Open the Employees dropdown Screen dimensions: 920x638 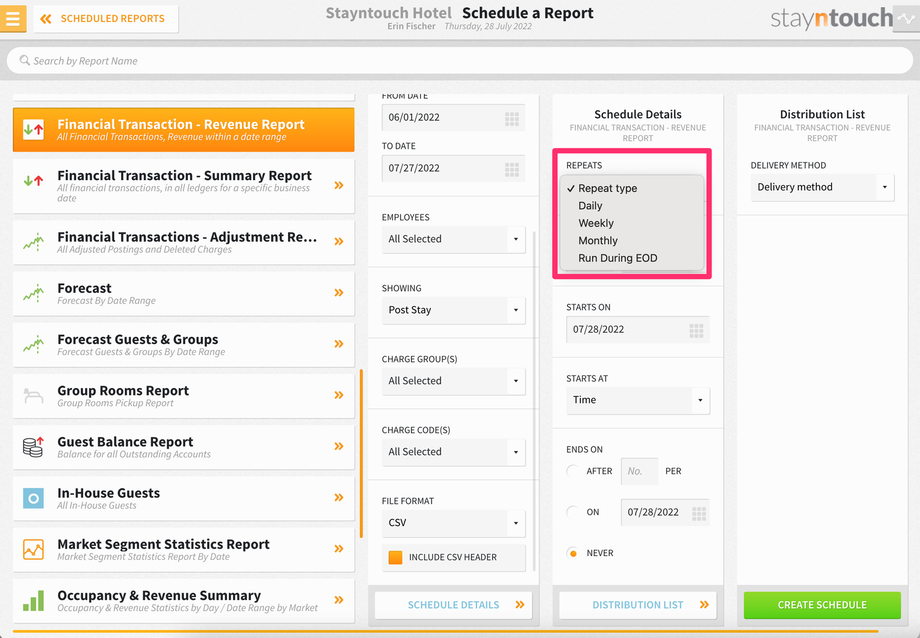(x=454, y=239)
